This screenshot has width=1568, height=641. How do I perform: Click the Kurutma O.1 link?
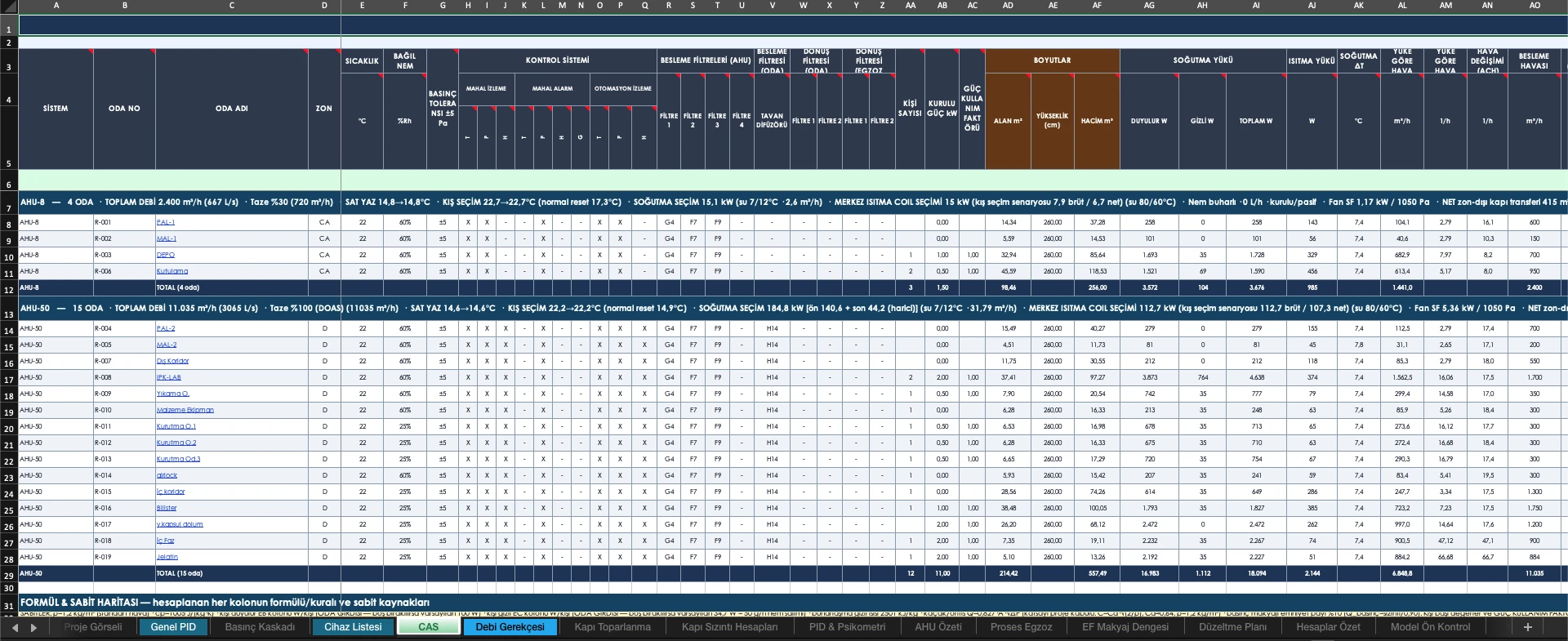pos(176,426)
